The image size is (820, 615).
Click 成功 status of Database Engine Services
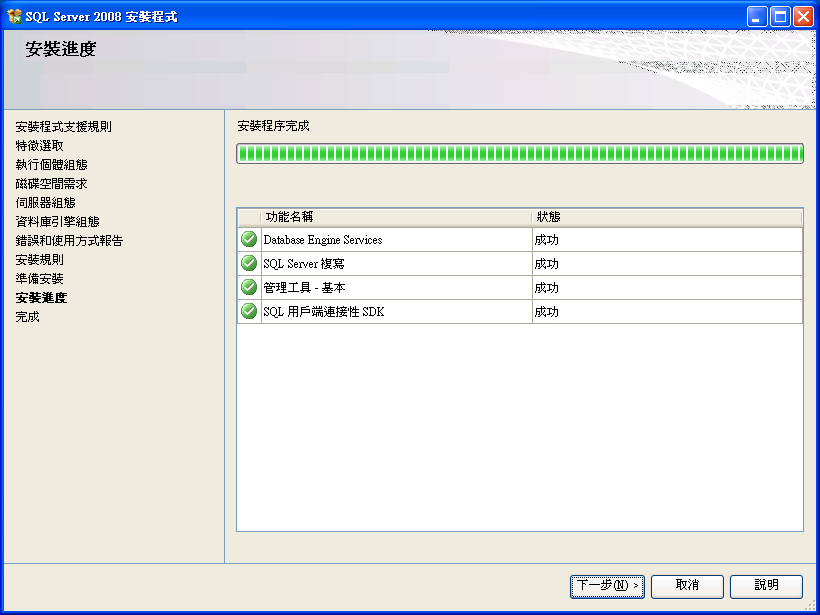point(546,240)
